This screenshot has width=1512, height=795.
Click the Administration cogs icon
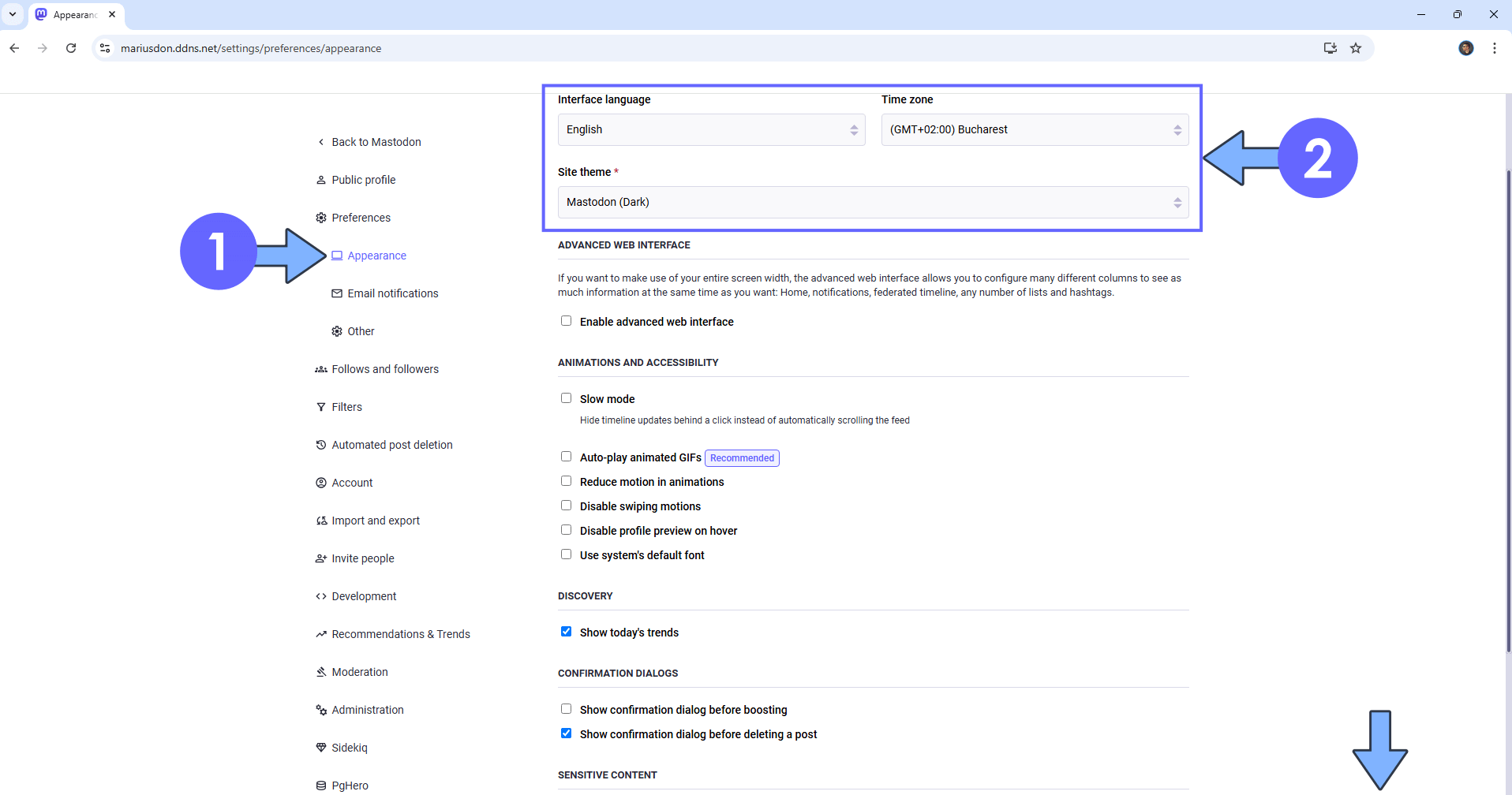point(320,710)
